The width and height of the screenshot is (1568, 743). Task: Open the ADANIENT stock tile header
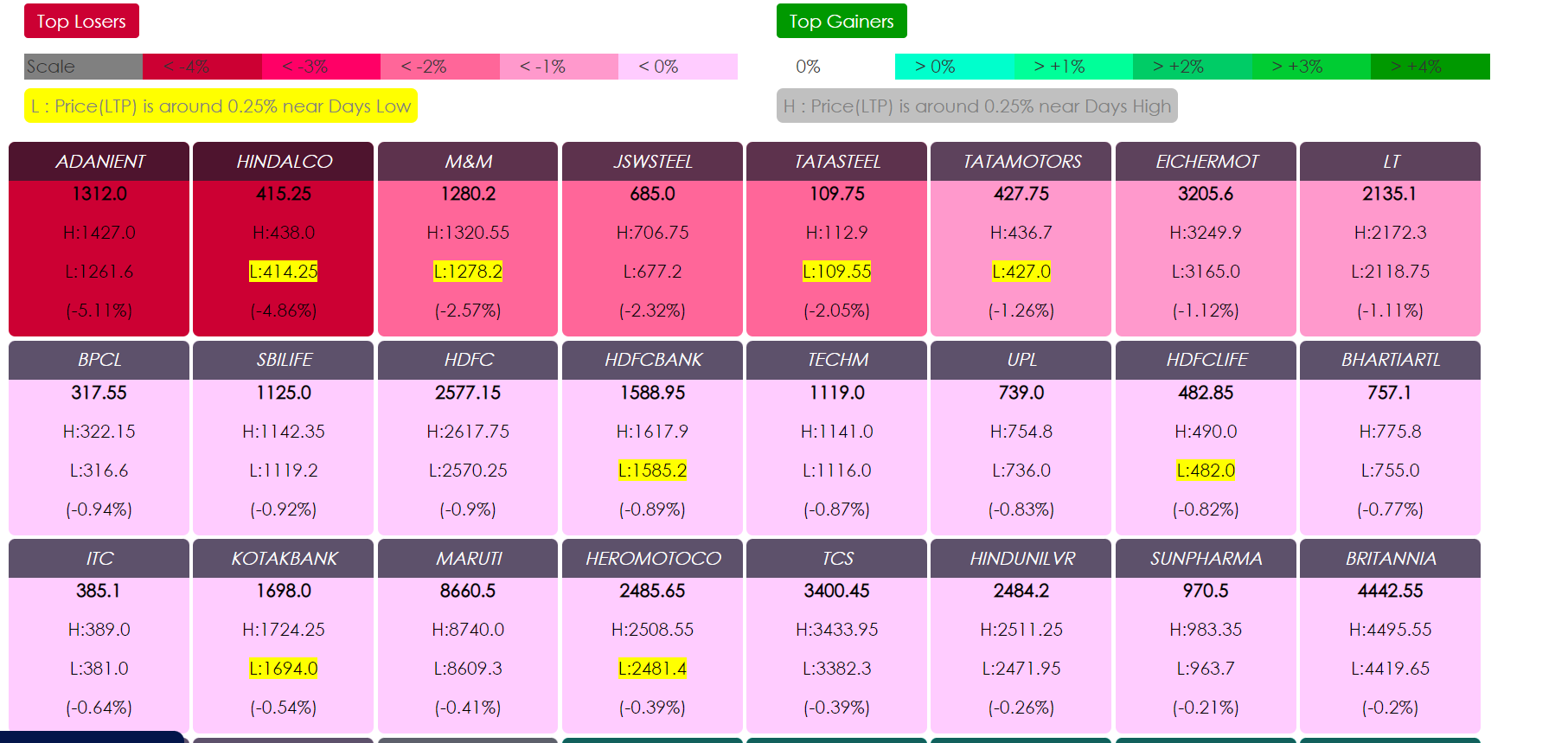pyautogui.click(x=99, y=162)
